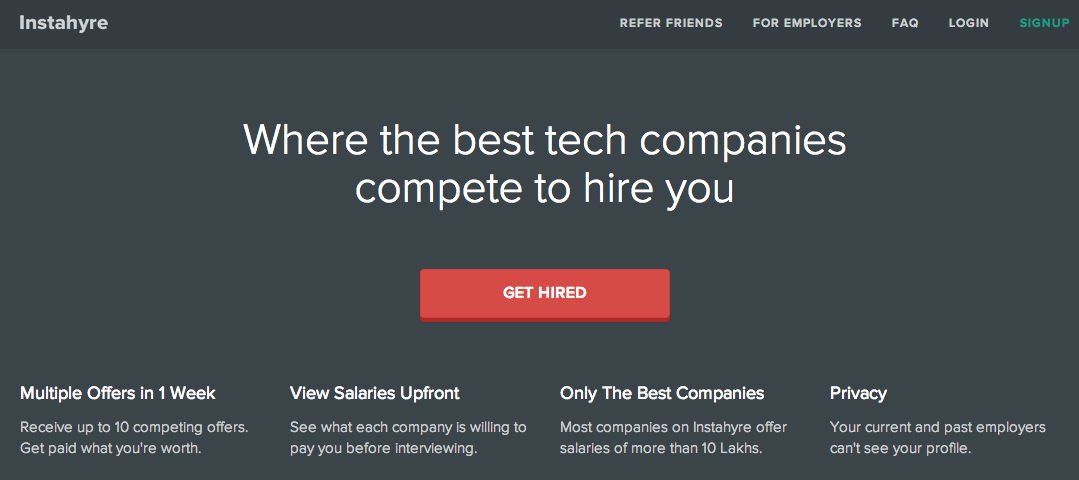Select the "View Salaries Upfront" heading
This screenshot has width=1079, height=480.
tap(375, 393)
